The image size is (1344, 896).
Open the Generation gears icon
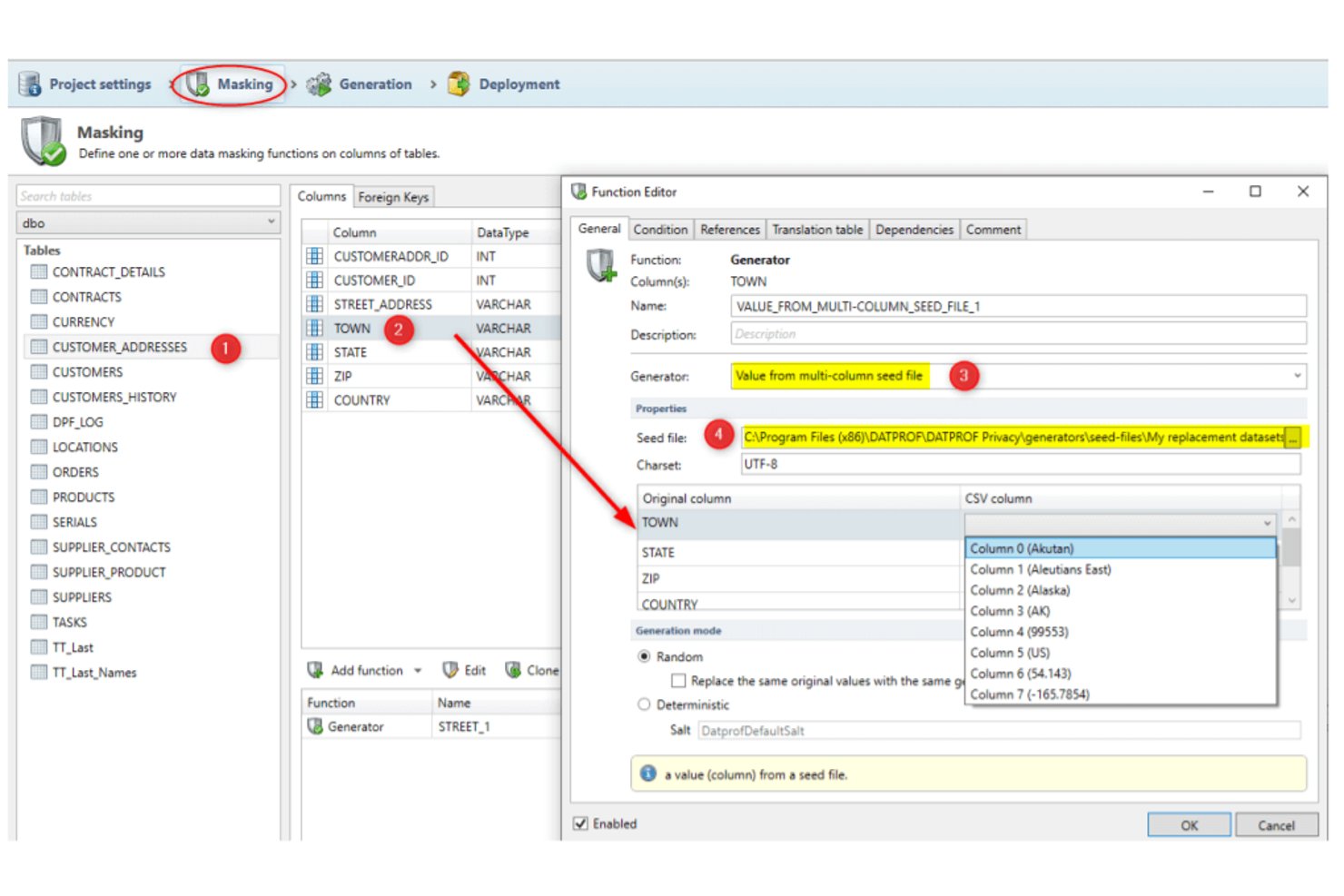[319, 84]
